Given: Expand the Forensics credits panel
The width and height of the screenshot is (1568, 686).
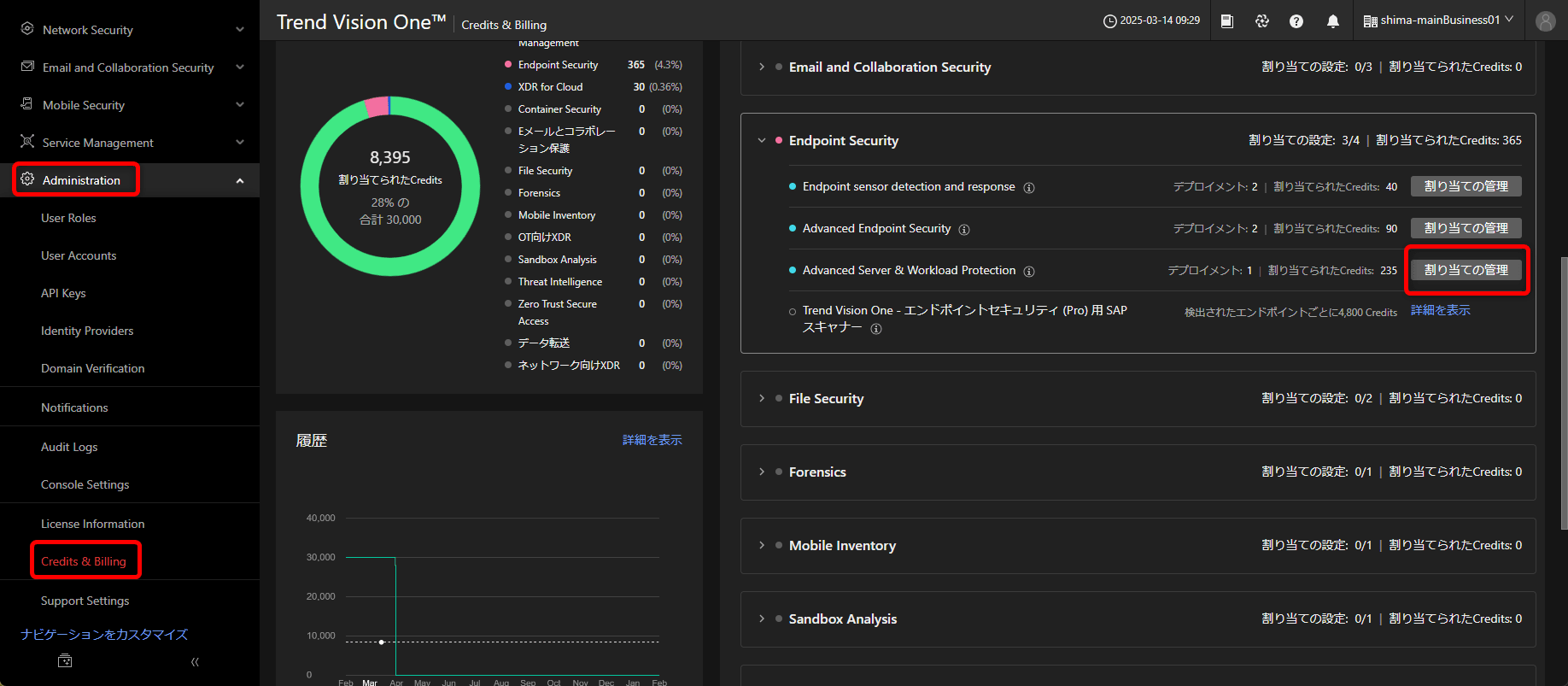Looking at the screenshot, I should 762,472.
